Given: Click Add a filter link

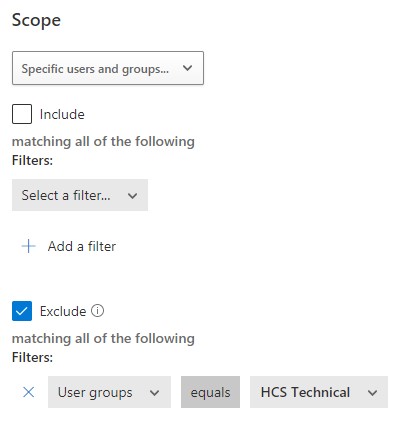Looking at the screenshot, I should pyautogui.click(x=82, y=246).
